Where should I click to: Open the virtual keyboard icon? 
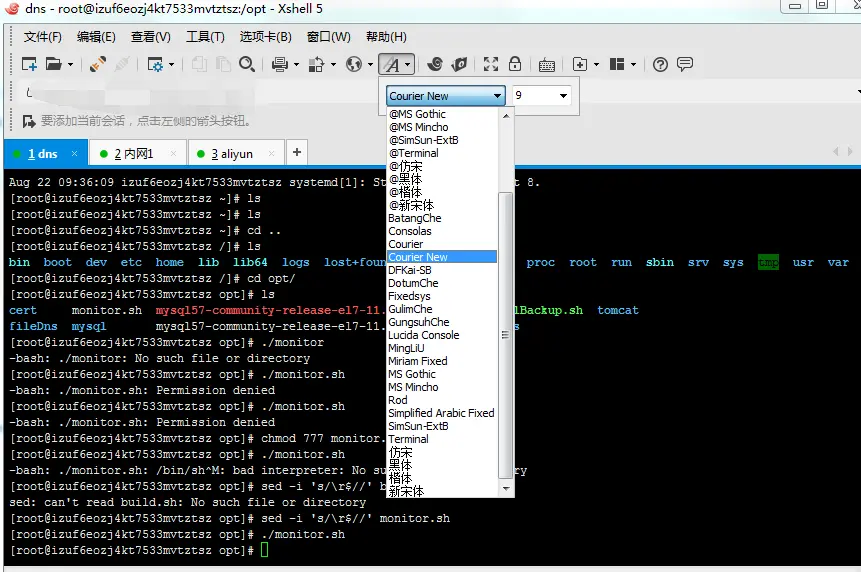(x=546, y=65)
